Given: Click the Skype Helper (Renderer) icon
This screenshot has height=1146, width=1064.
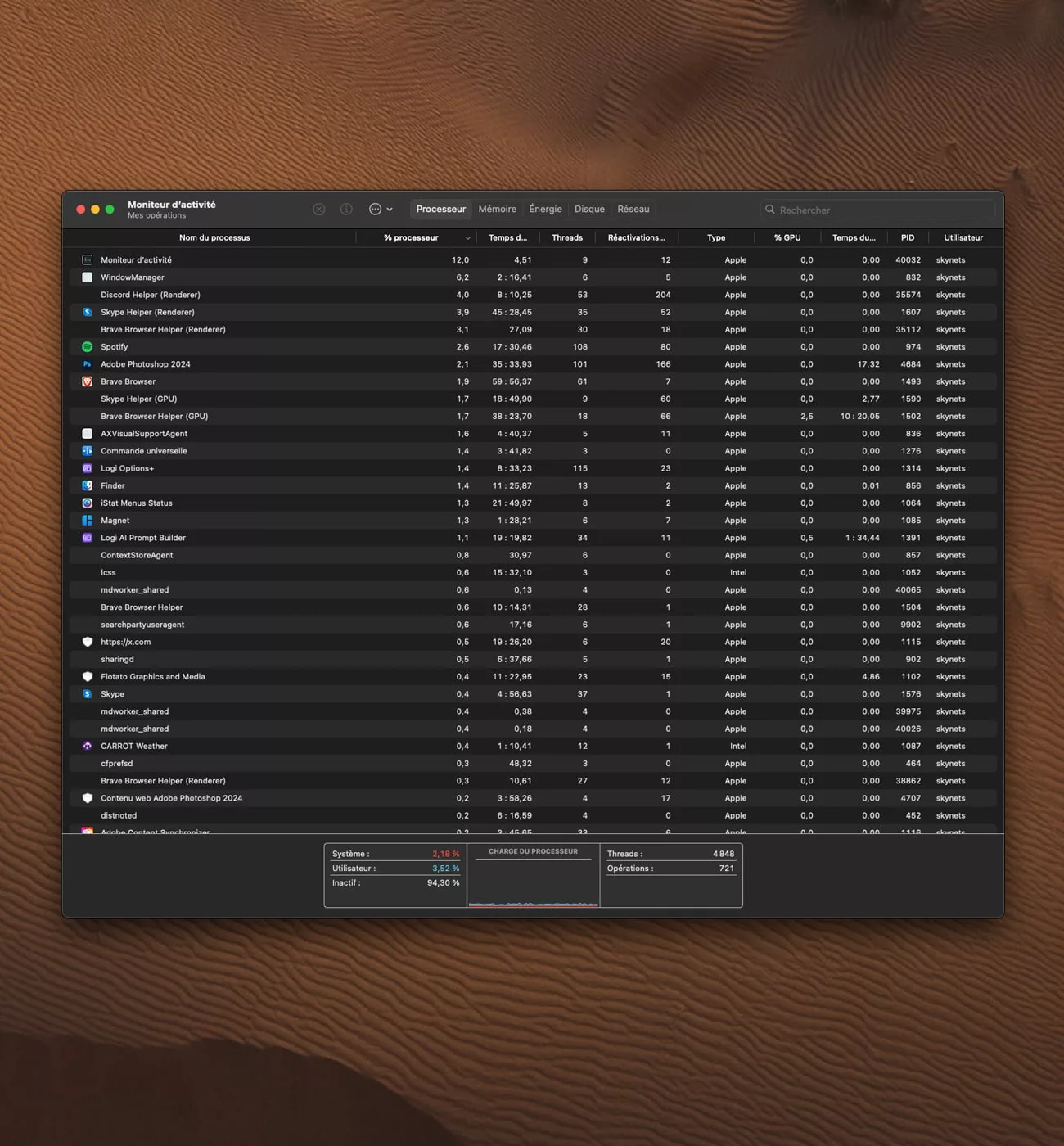Looking at the screenshot, I should 88,312.
